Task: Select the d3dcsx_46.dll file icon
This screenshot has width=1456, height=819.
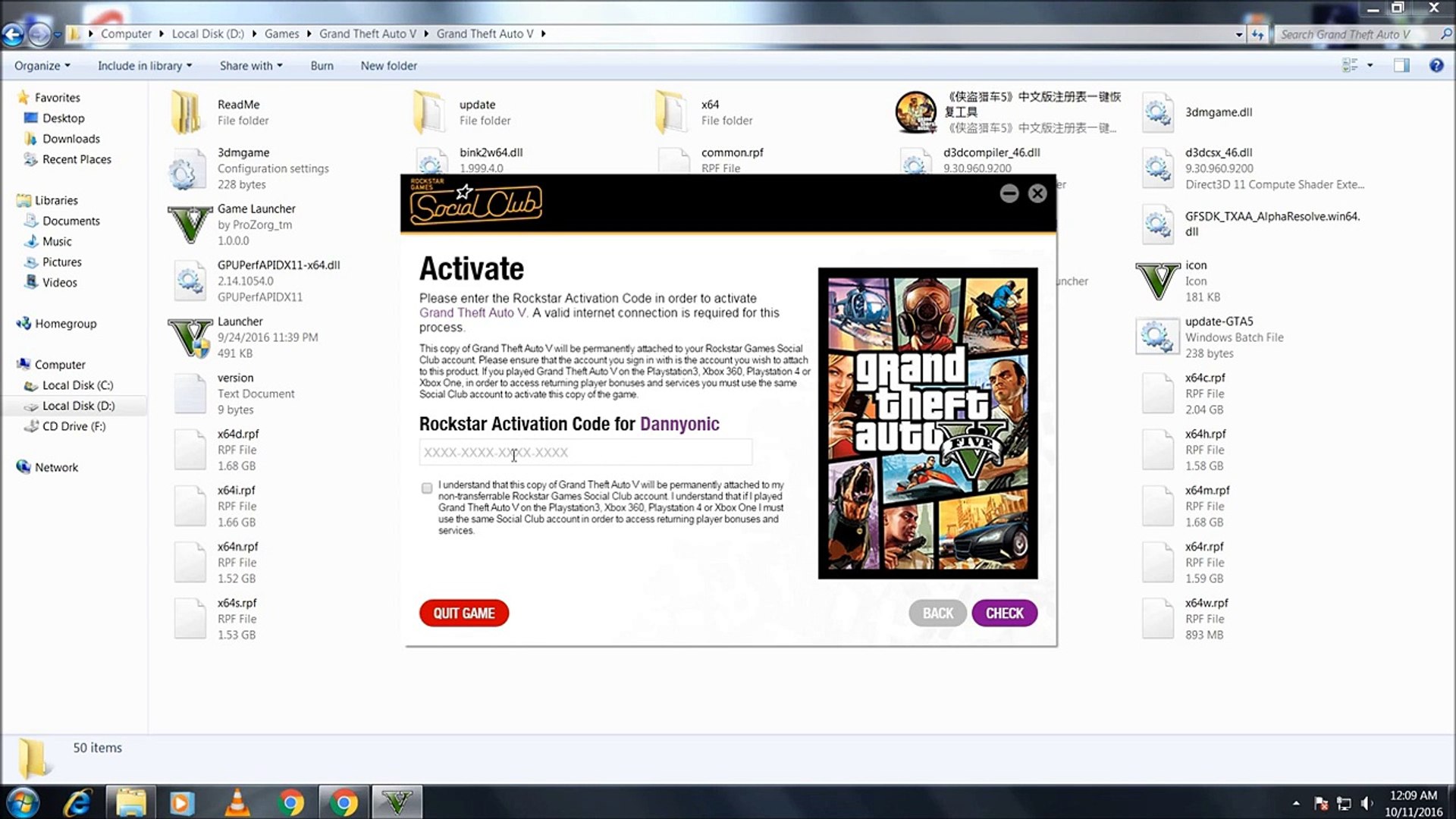Action: coord(1157,168)
